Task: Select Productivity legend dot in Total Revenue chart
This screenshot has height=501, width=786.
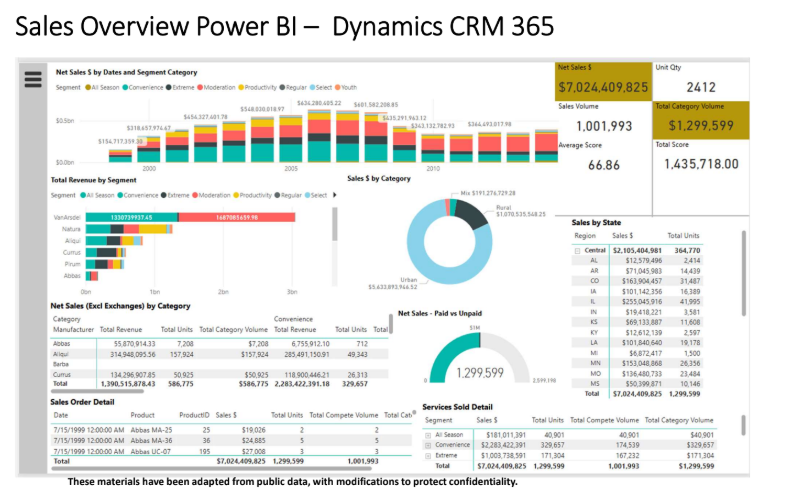Action: (239, 195)
